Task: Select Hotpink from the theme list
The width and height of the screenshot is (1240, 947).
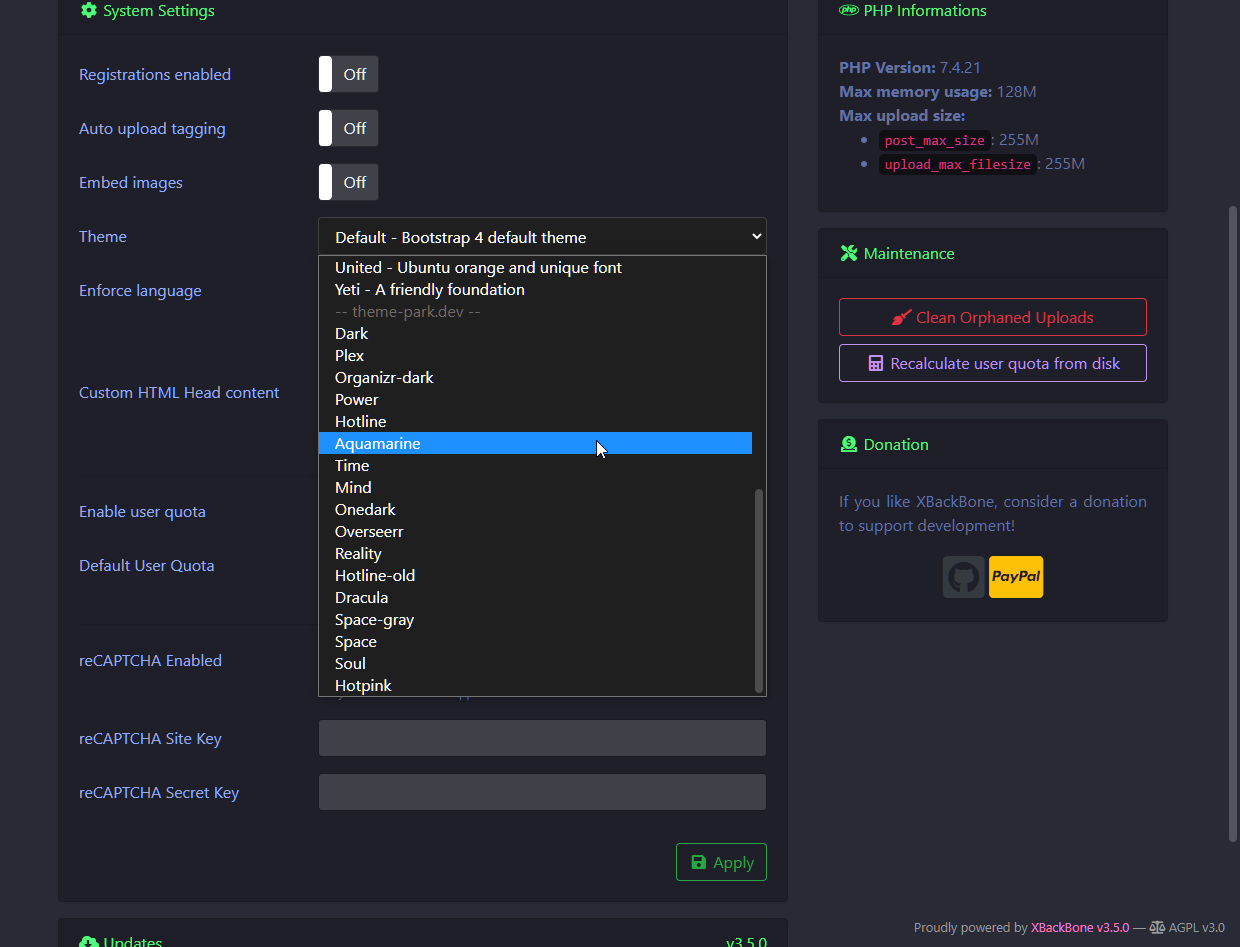Action: click(363, 686)
